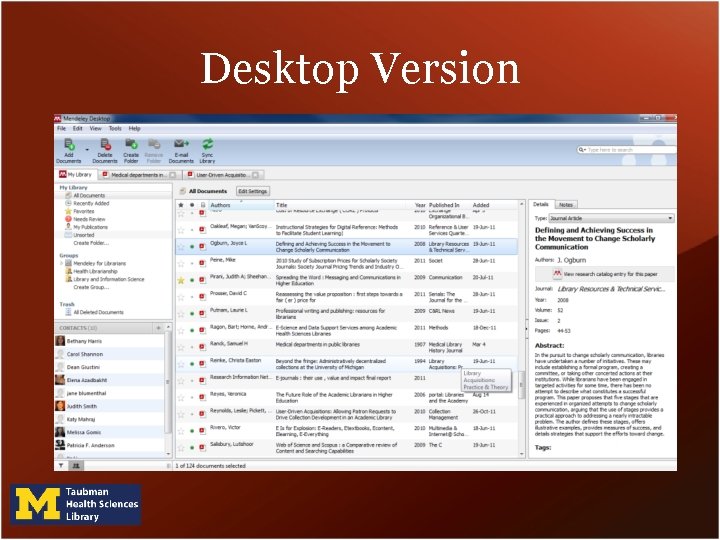Switch to the Notes tab
This screenshot has width=720, height=540.
coord(566,205)
